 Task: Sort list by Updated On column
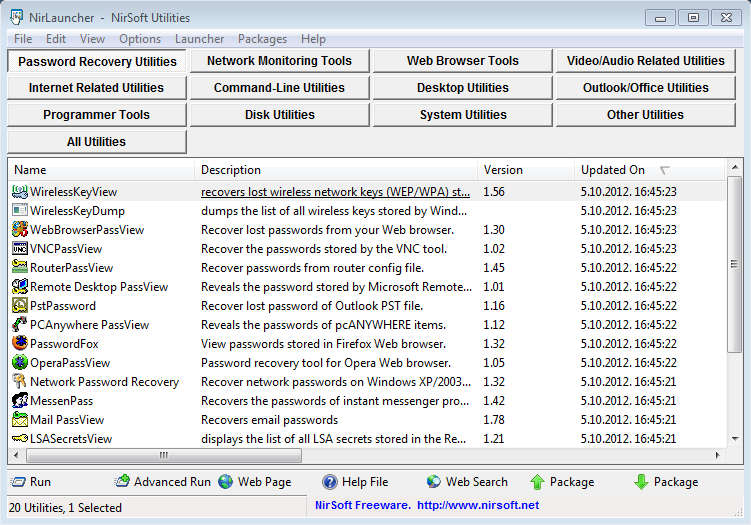[x=612, y=170]
